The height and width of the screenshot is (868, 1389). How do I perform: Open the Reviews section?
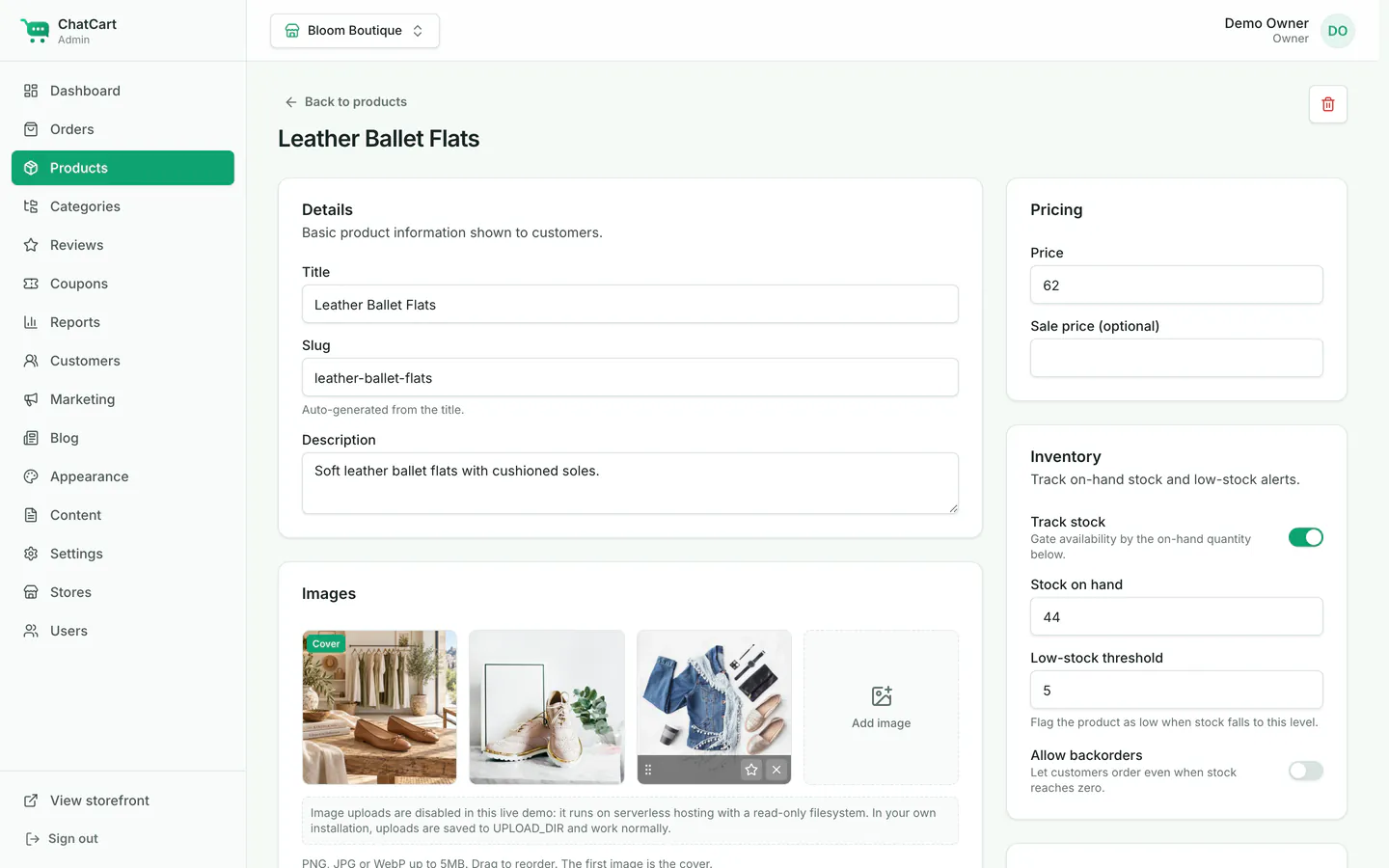pos(123,245)
